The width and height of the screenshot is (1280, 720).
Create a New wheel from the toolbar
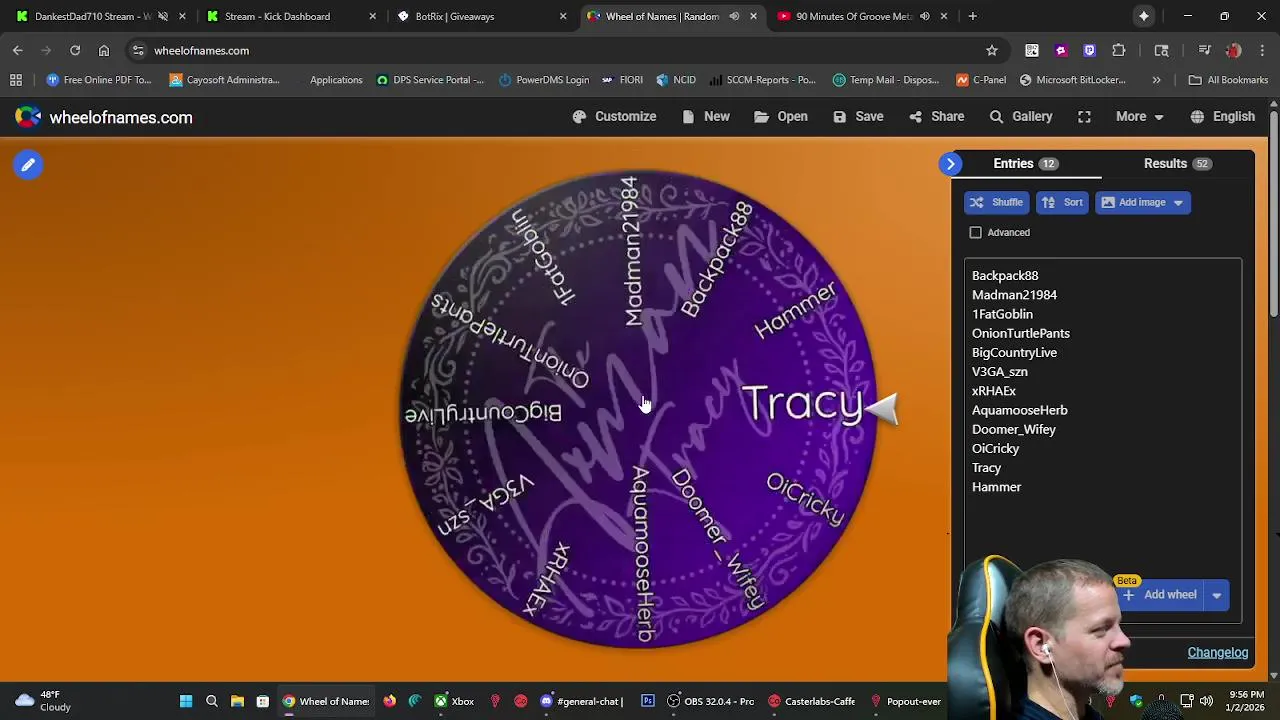point(706,117)
